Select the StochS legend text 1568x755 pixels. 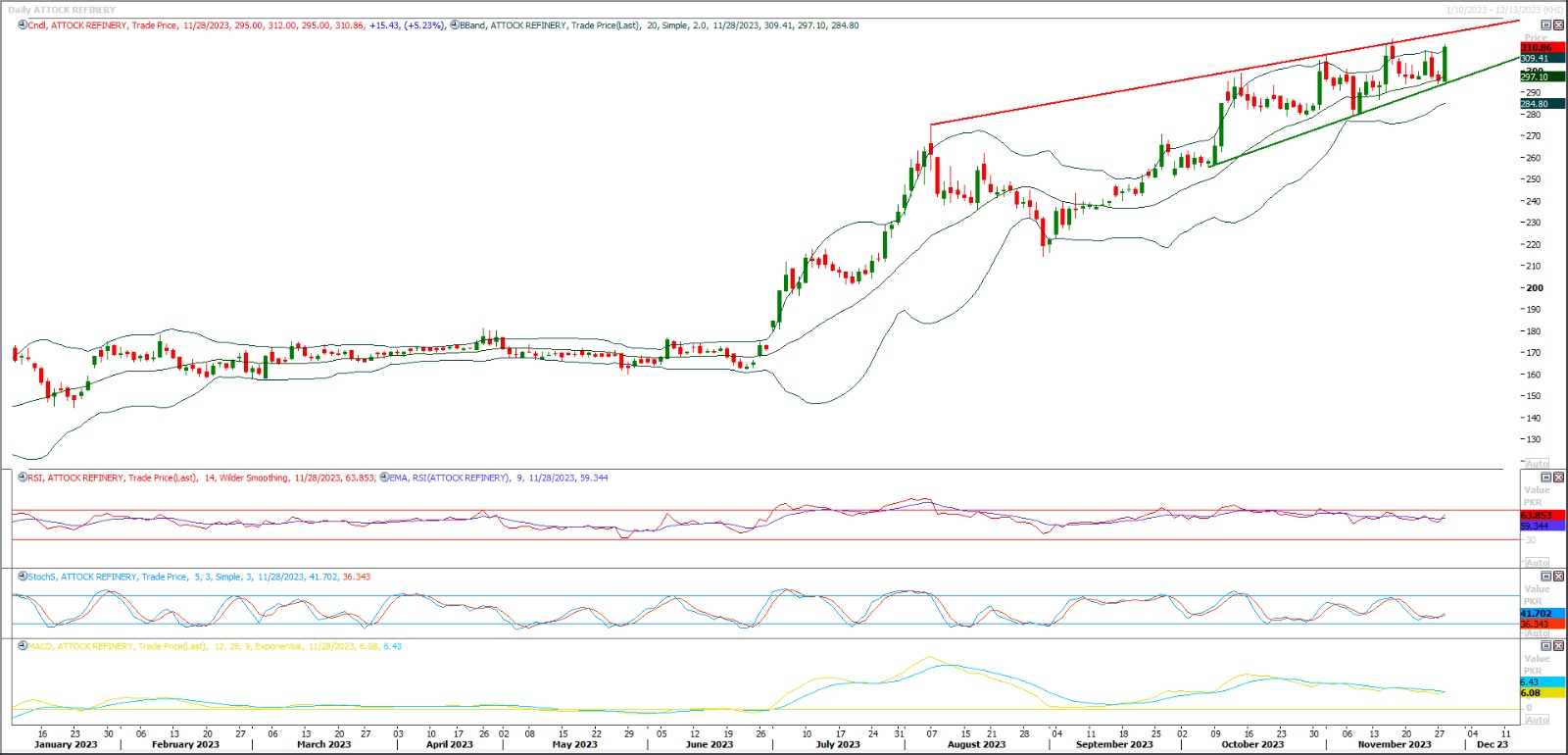pos(200,577)
